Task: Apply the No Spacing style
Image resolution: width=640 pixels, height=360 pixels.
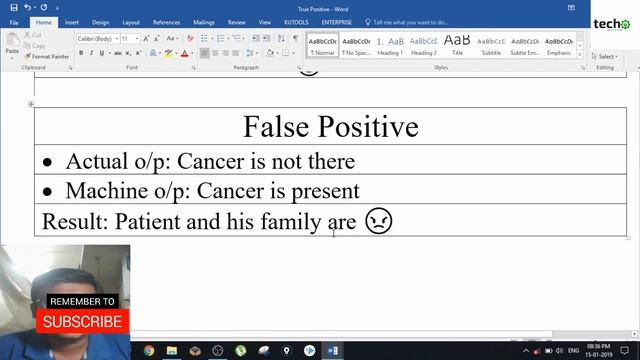Action: (x=356, y=46)
